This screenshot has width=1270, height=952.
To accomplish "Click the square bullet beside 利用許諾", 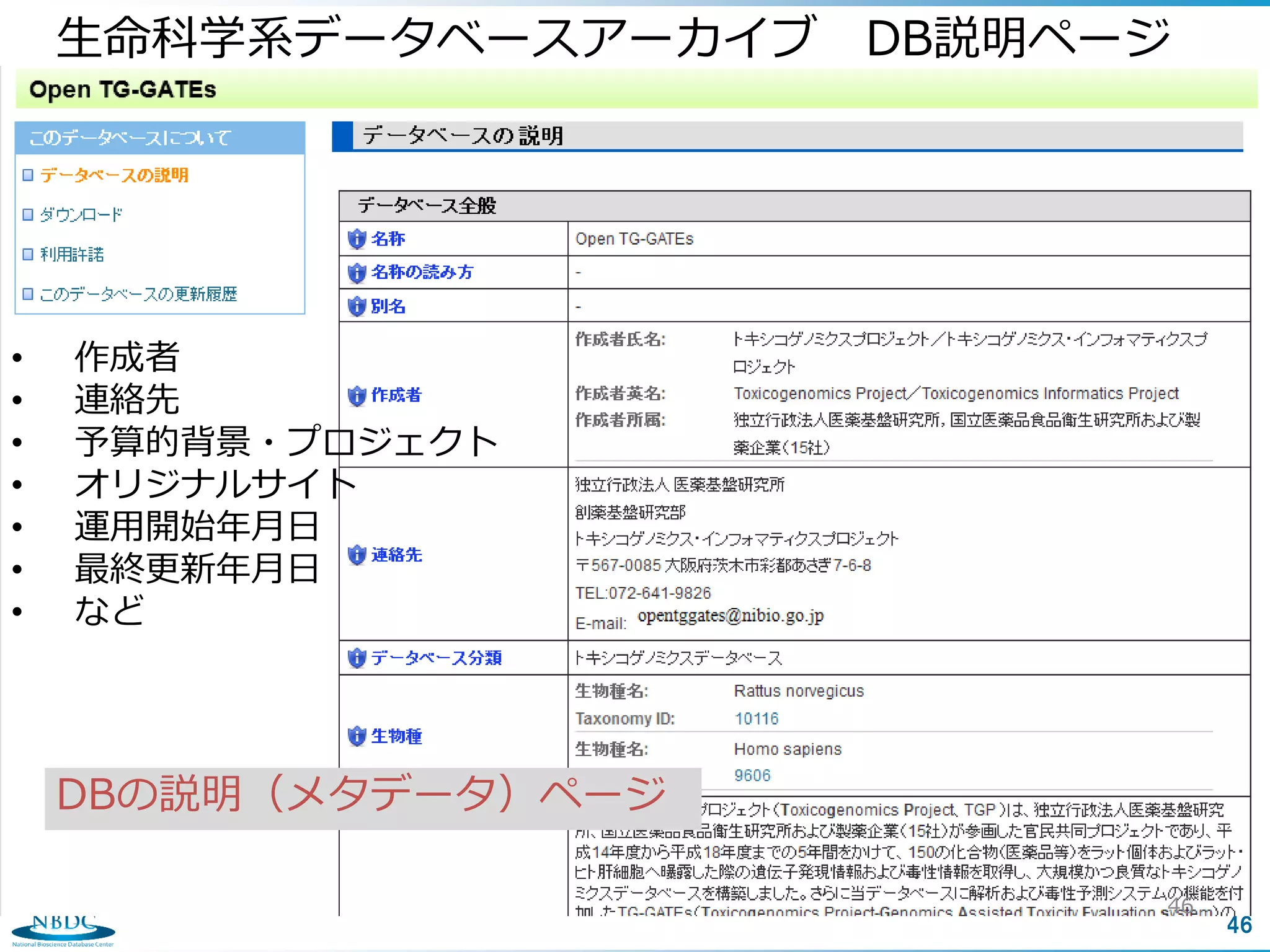I will tap(28, 255).
